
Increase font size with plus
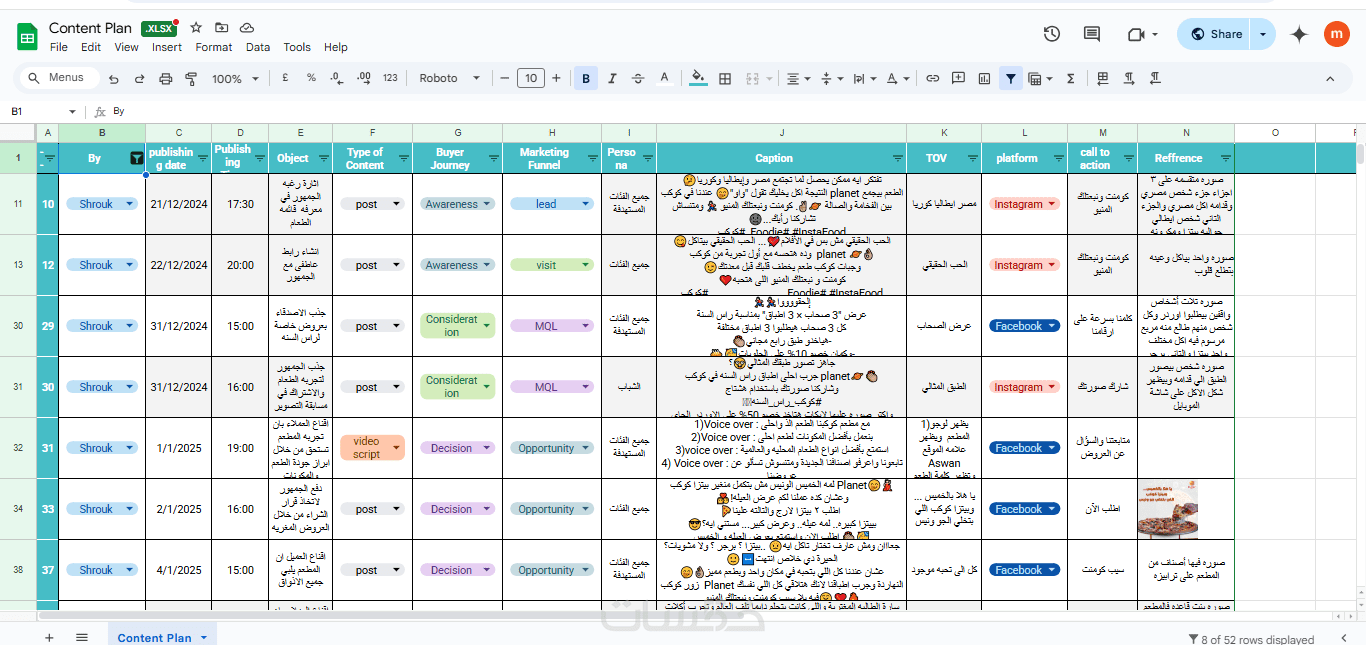(x=557, y=78)
